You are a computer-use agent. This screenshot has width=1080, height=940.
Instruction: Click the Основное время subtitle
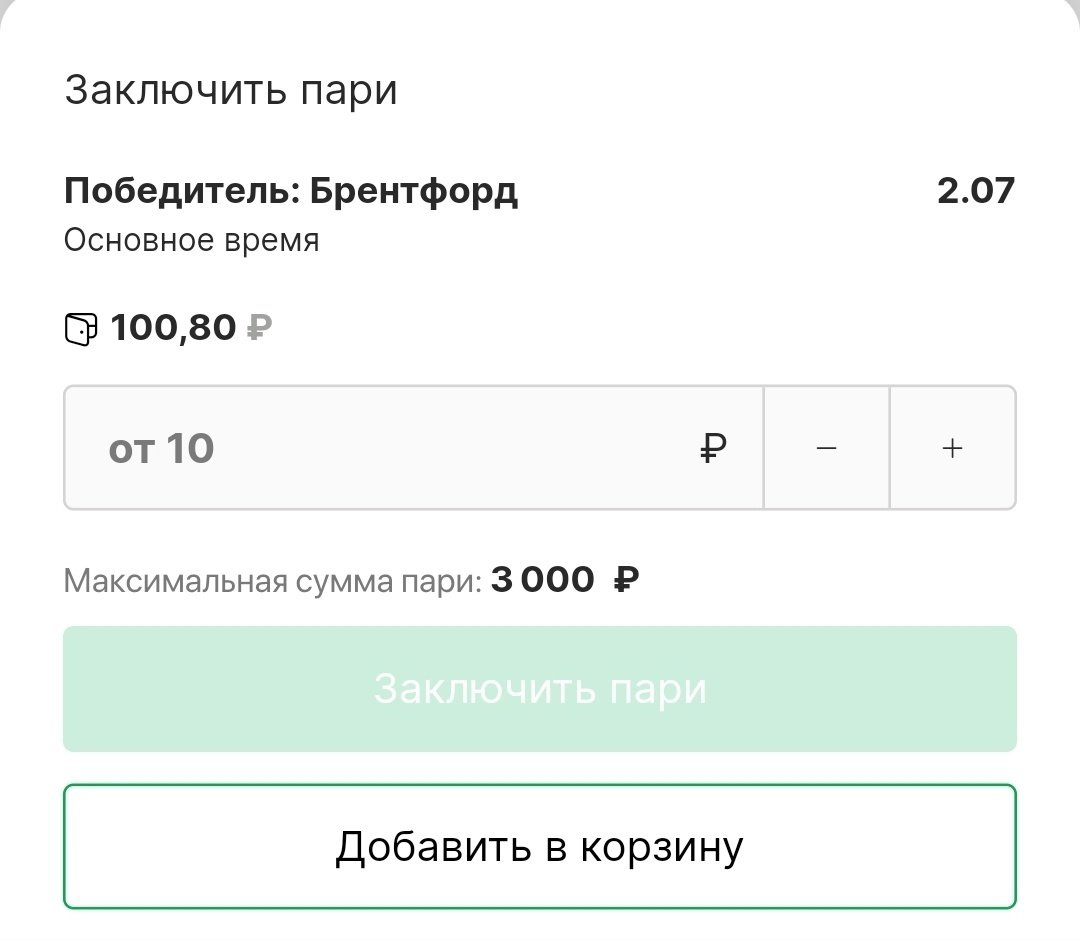pos(192,240)
